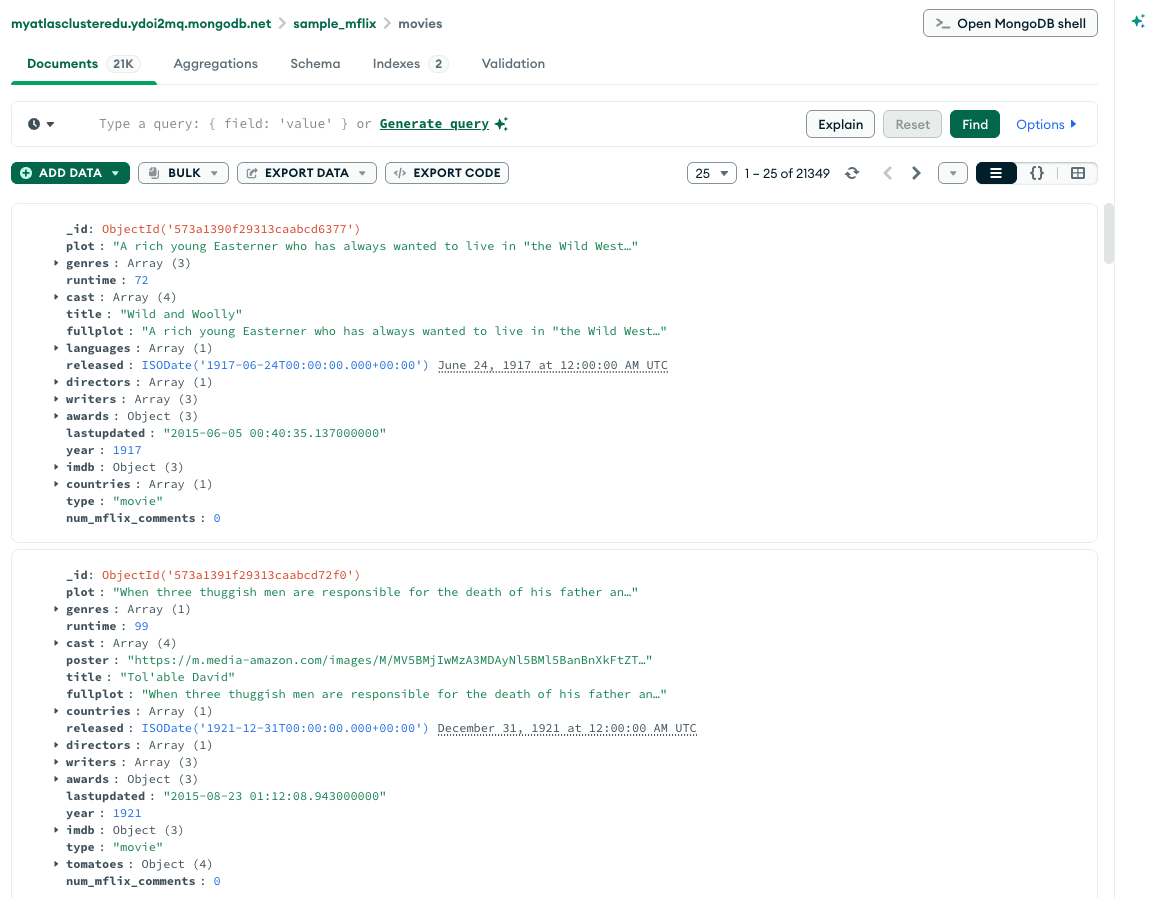The width and height of the screenshot is (1158, 898).
Task: Expand writers in Tol'able David document
Action: tap(56, 762)
